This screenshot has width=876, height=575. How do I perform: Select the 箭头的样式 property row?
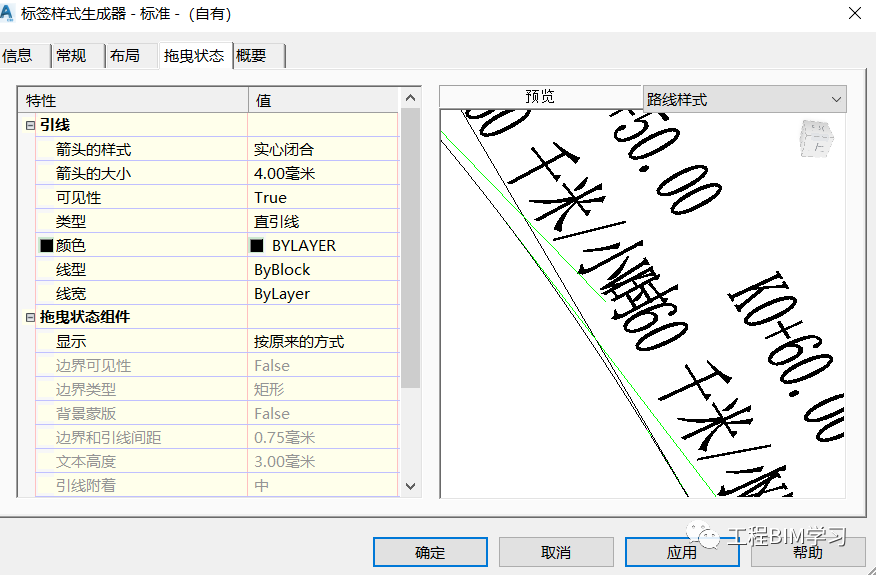click(x=217, y=149)
